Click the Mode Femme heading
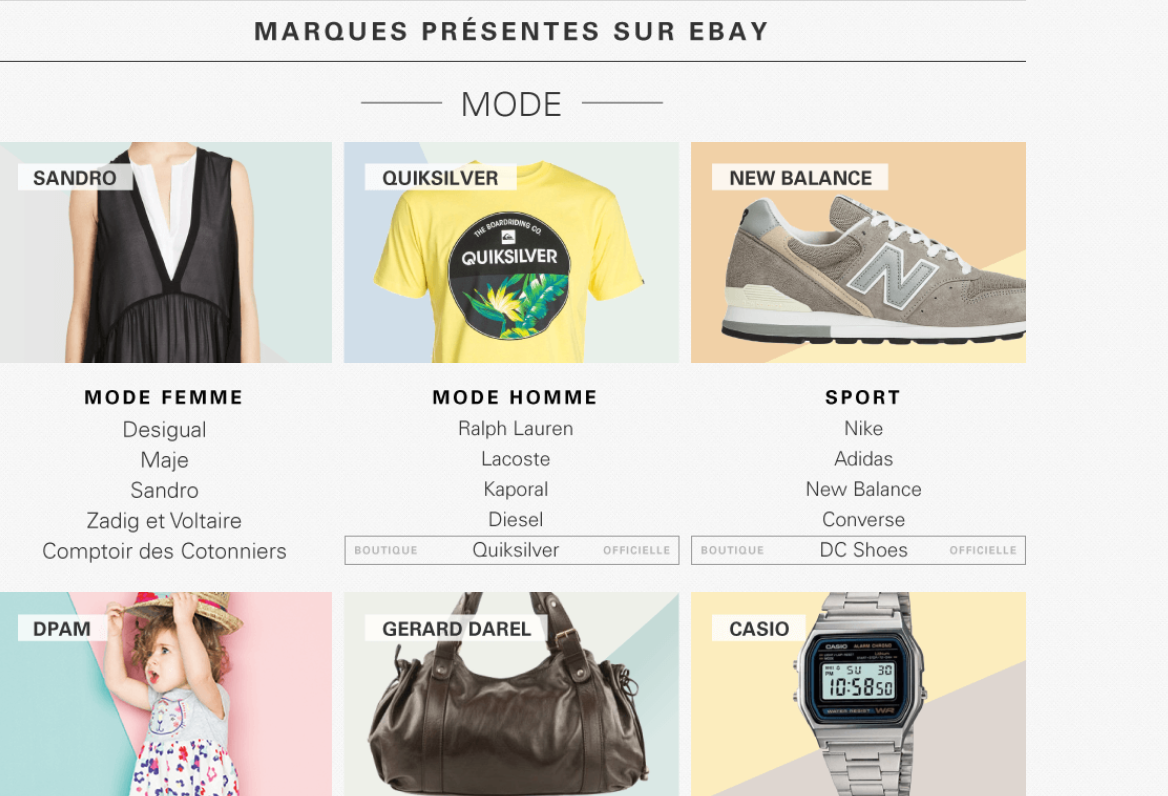Image resolution: width=1168 pixels, height=796 pixels. click(164, 398)
